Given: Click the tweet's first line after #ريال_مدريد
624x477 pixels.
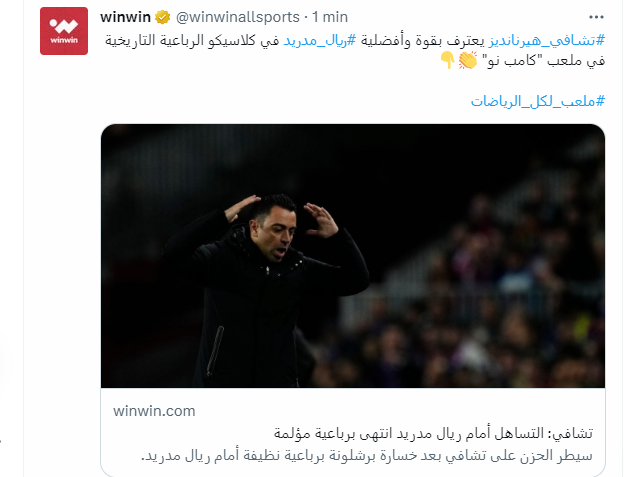Looking at the screenshot, I should [x=192, y=40].
